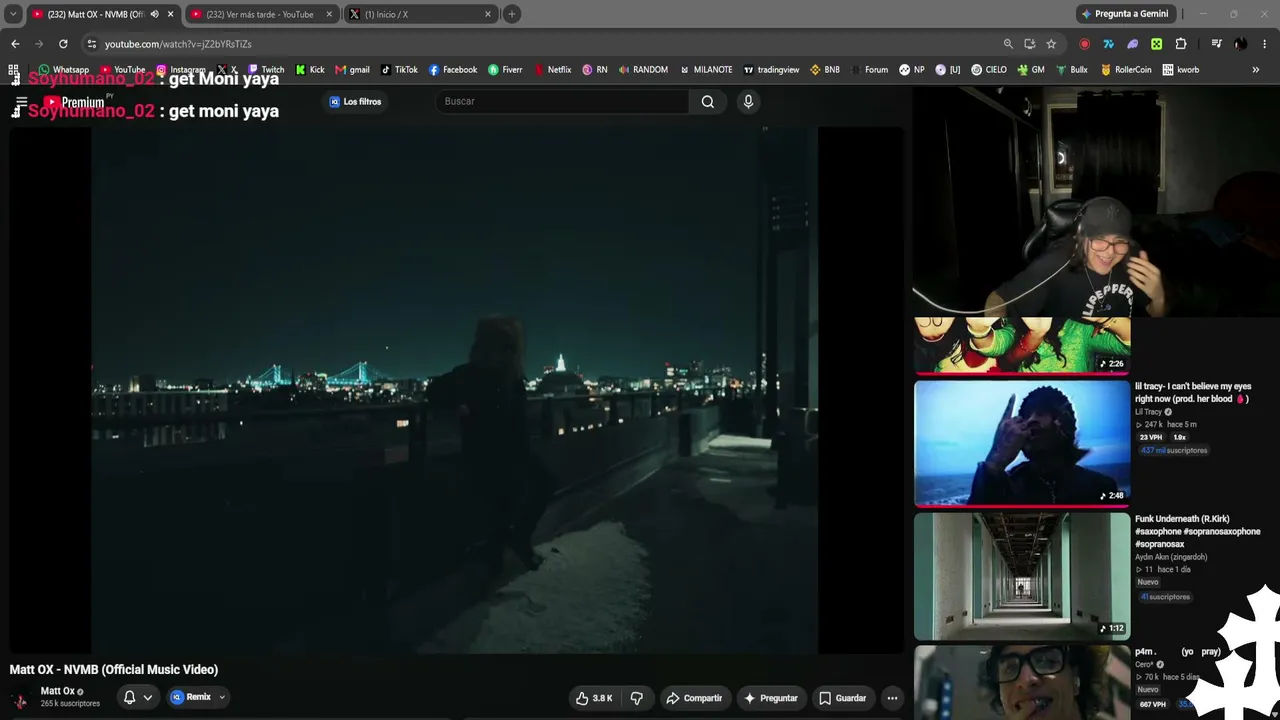Expand notification bell options dropdown
This screenshot has height=720, width=1280.
point(148,698)
